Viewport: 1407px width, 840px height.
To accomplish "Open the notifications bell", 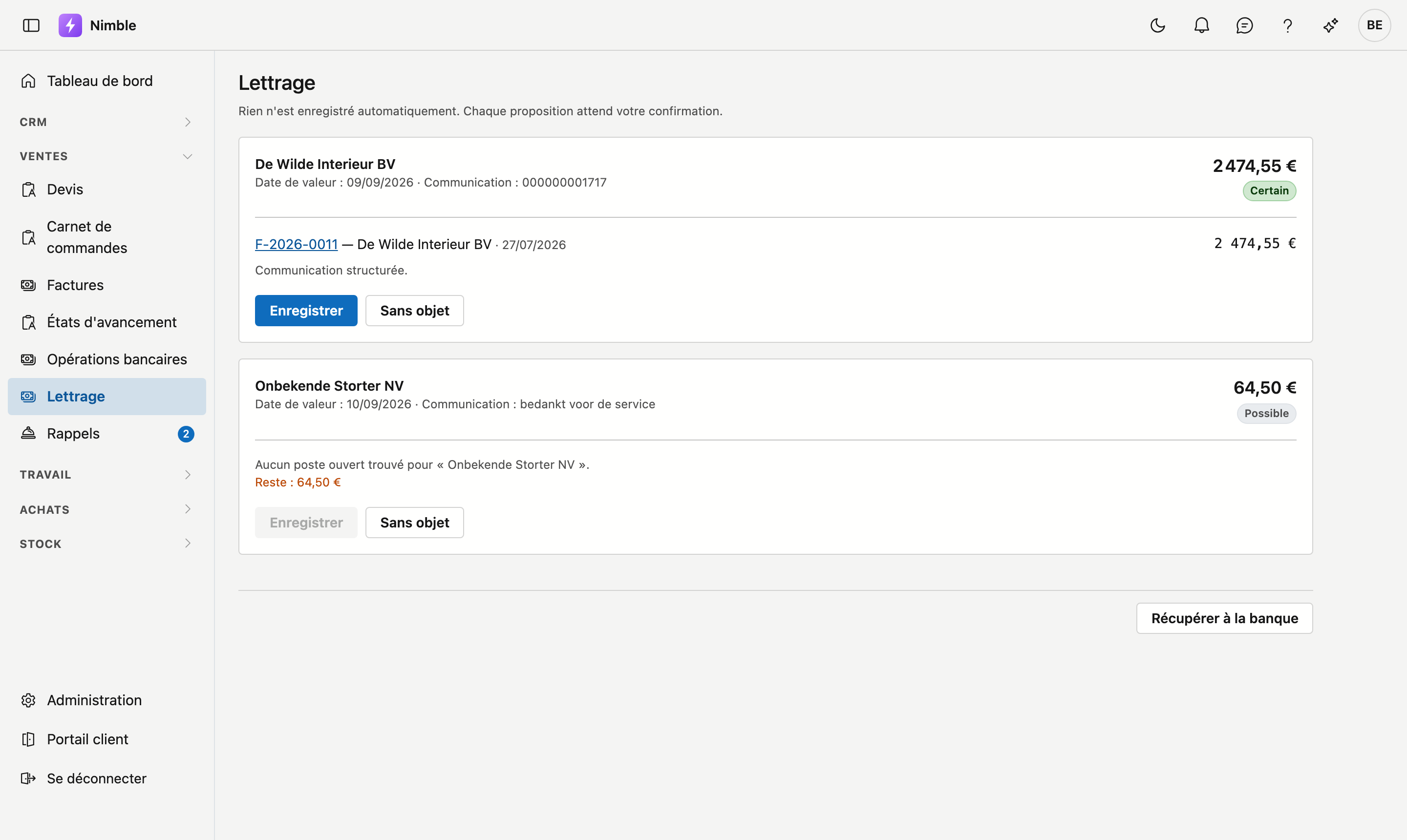I will (x=1201, y=25).
